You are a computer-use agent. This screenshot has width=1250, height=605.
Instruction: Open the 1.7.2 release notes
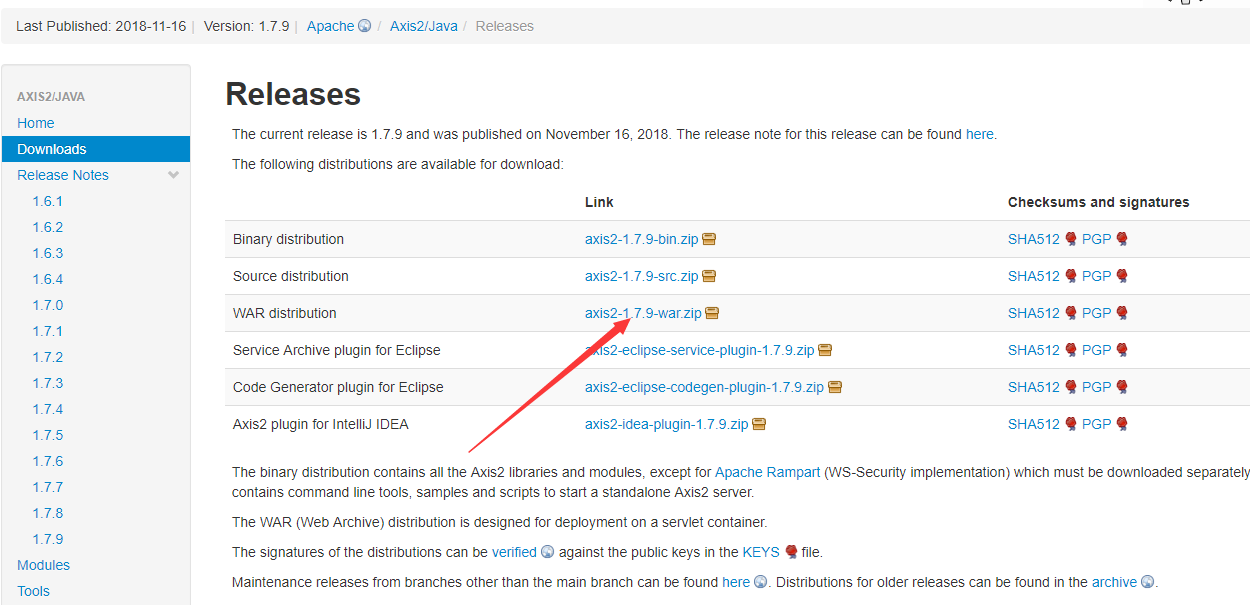coord(47,357)
